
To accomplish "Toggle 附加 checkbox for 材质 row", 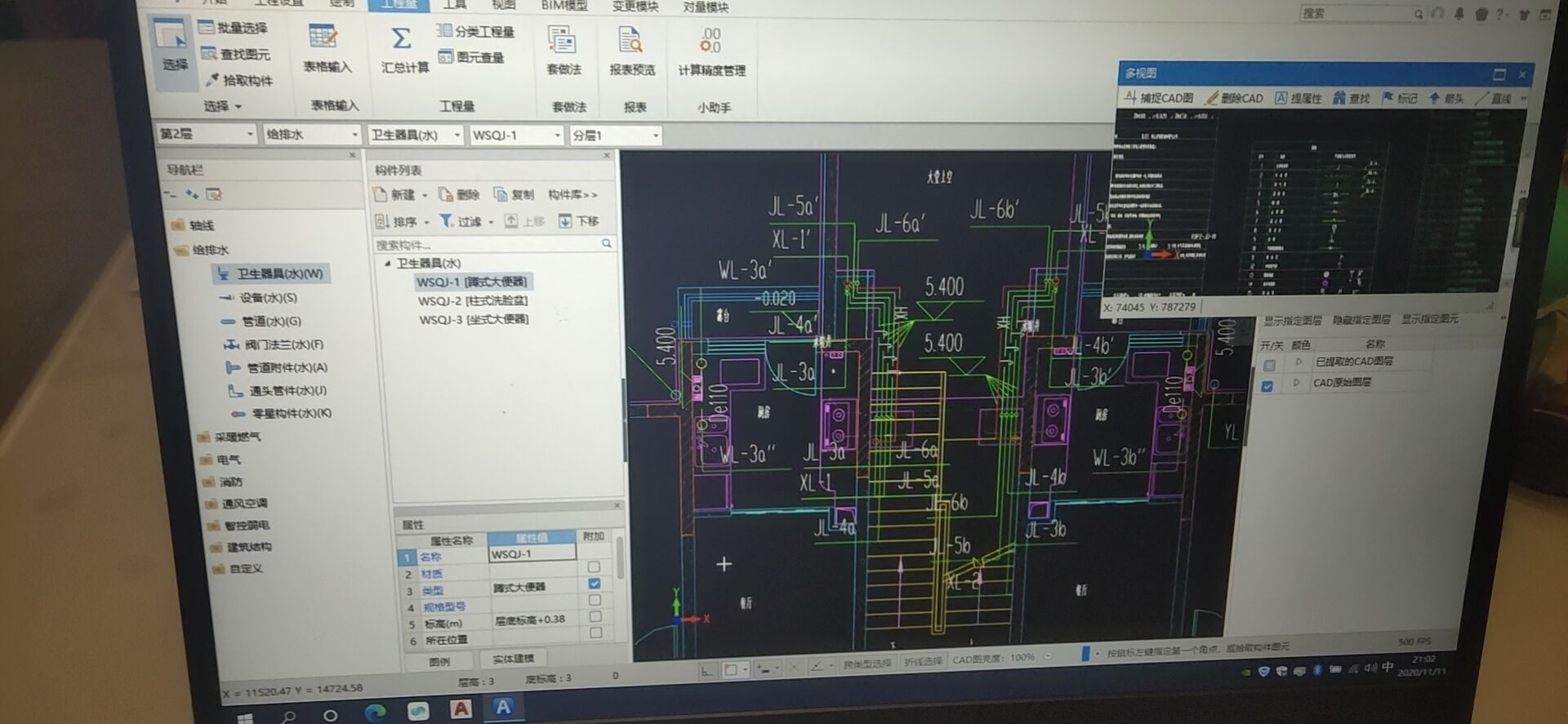I will (x=594, y=566).
